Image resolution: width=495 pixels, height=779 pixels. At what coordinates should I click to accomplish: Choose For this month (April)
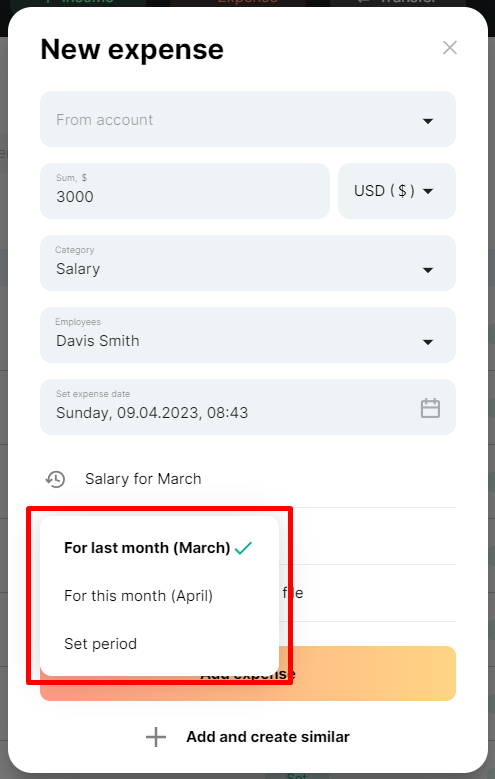[138, 596]
